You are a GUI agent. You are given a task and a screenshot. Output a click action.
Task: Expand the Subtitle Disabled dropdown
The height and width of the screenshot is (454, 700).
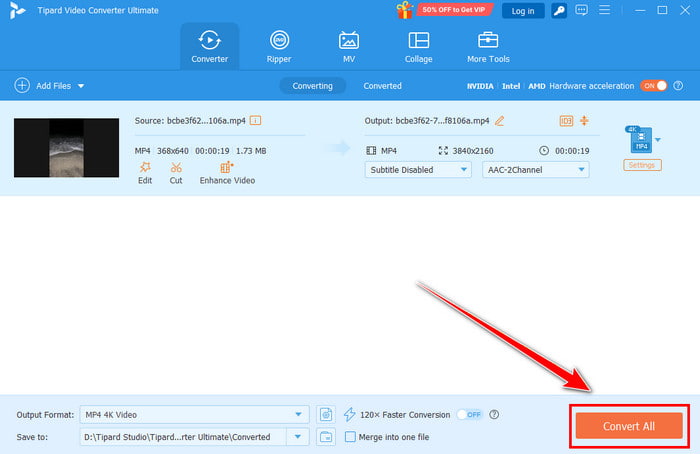click(418, 170)
